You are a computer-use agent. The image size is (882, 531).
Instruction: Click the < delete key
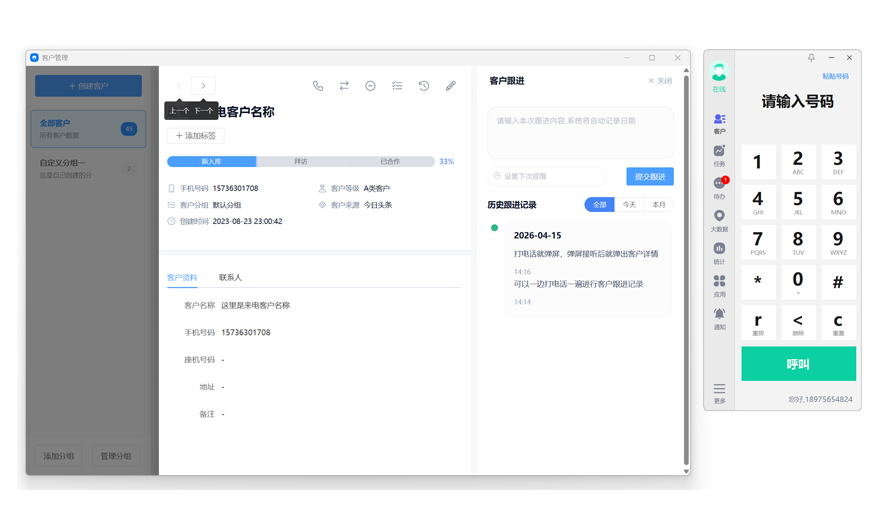[x=798, y=323]
